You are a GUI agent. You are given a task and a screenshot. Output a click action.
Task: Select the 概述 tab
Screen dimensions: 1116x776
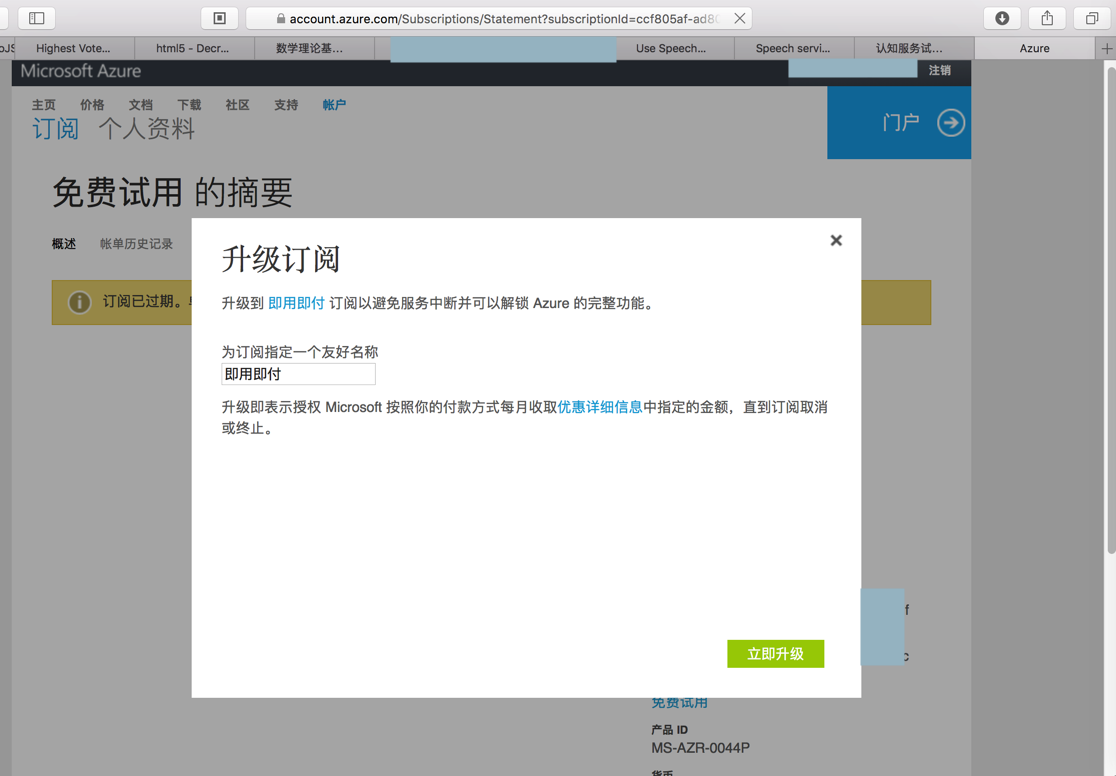coord(63,243)
